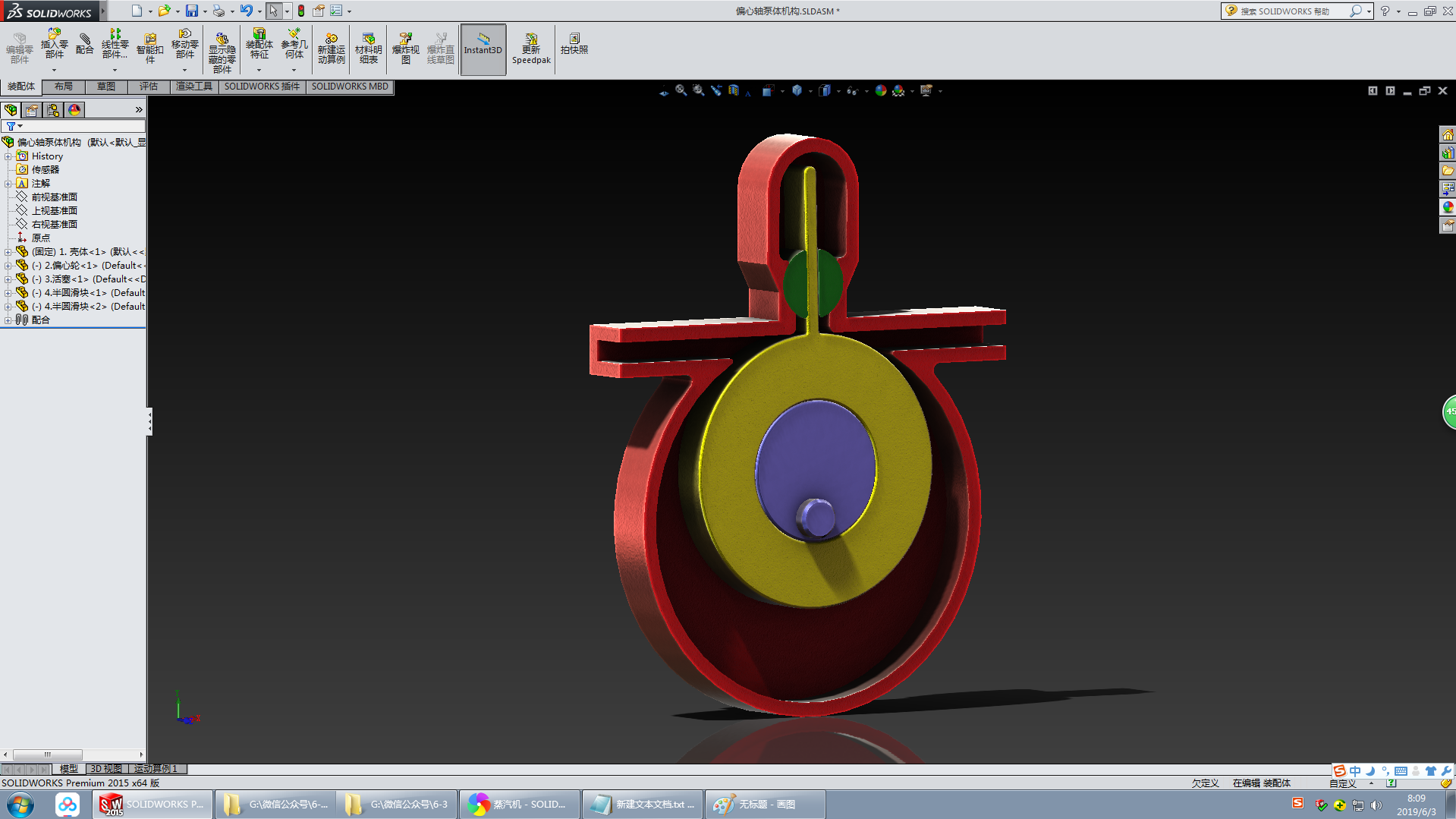Screen dimensions: 1456x819
Task: Switch to the 布局 tab
Action: [64, 87]
